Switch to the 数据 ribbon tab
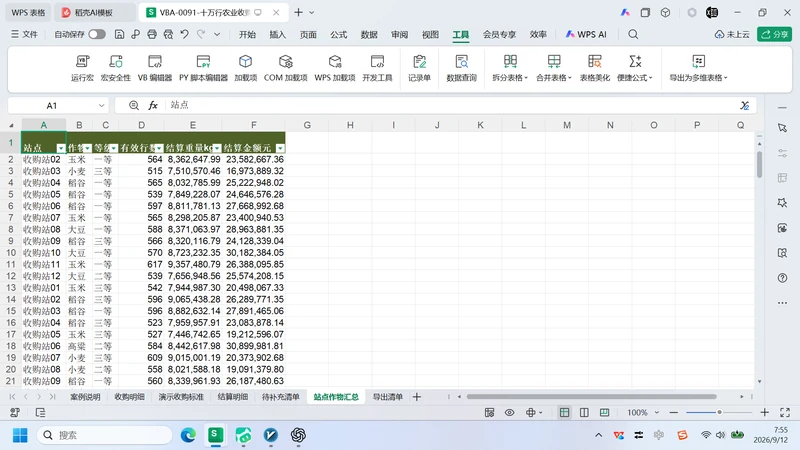The image size is (800, 450). [369, 34]
